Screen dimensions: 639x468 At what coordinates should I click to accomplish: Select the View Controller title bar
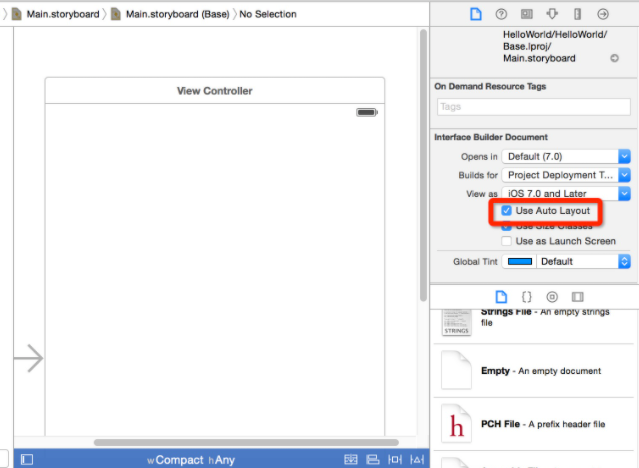215,91
